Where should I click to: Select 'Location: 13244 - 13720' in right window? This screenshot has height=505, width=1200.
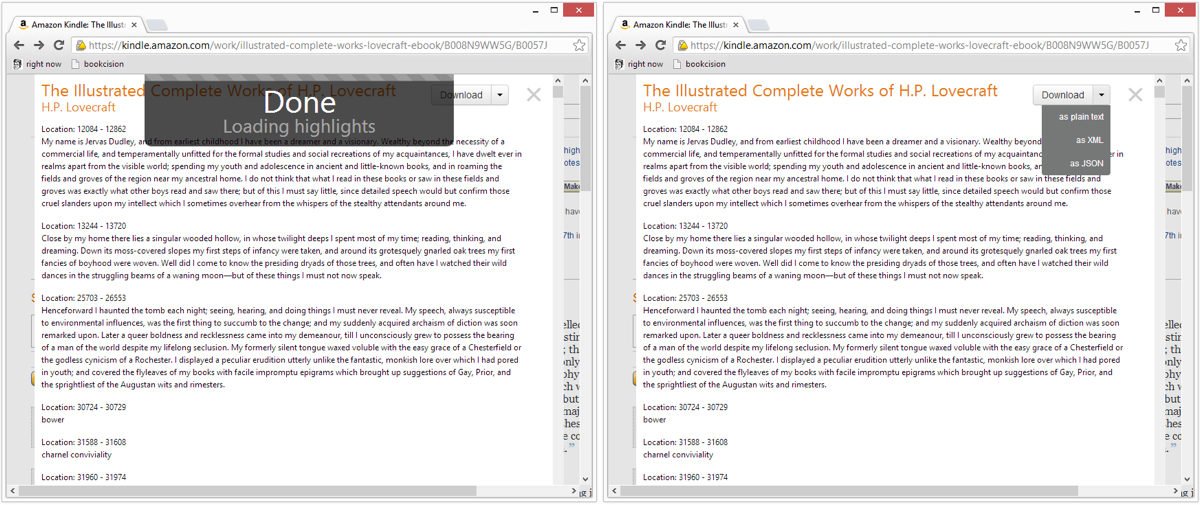pyautogui.click(x=685, y=226)
